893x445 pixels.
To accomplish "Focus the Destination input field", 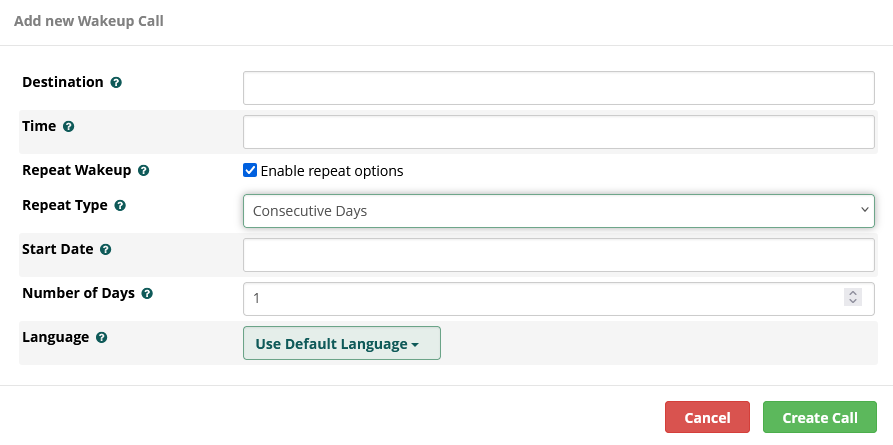I will (558, 88).
